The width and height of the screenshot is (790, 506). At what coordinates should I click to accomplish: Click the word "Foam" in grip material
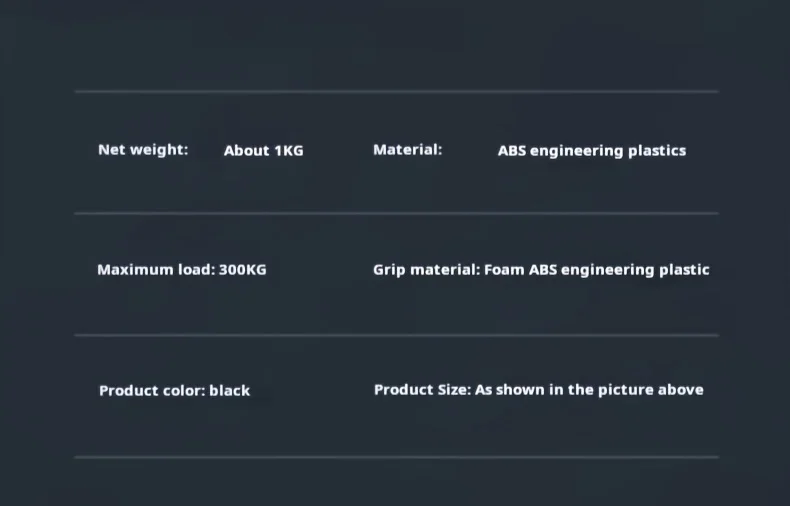(504, 270)
